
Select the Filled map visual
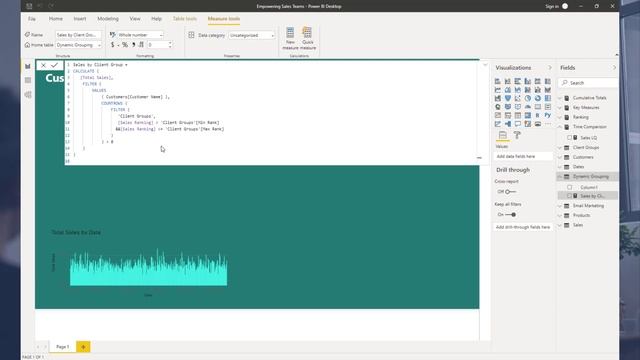[508, 107]
